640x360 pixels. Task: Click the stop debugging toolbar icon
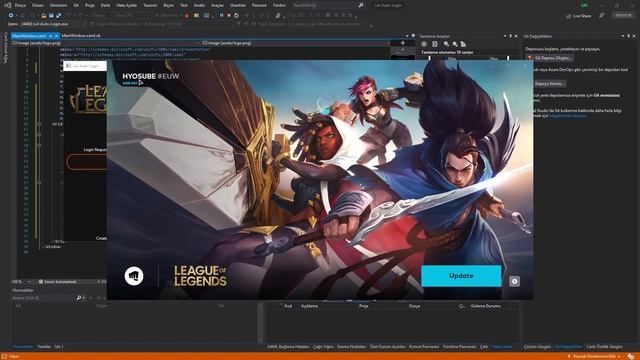point(229,16)
